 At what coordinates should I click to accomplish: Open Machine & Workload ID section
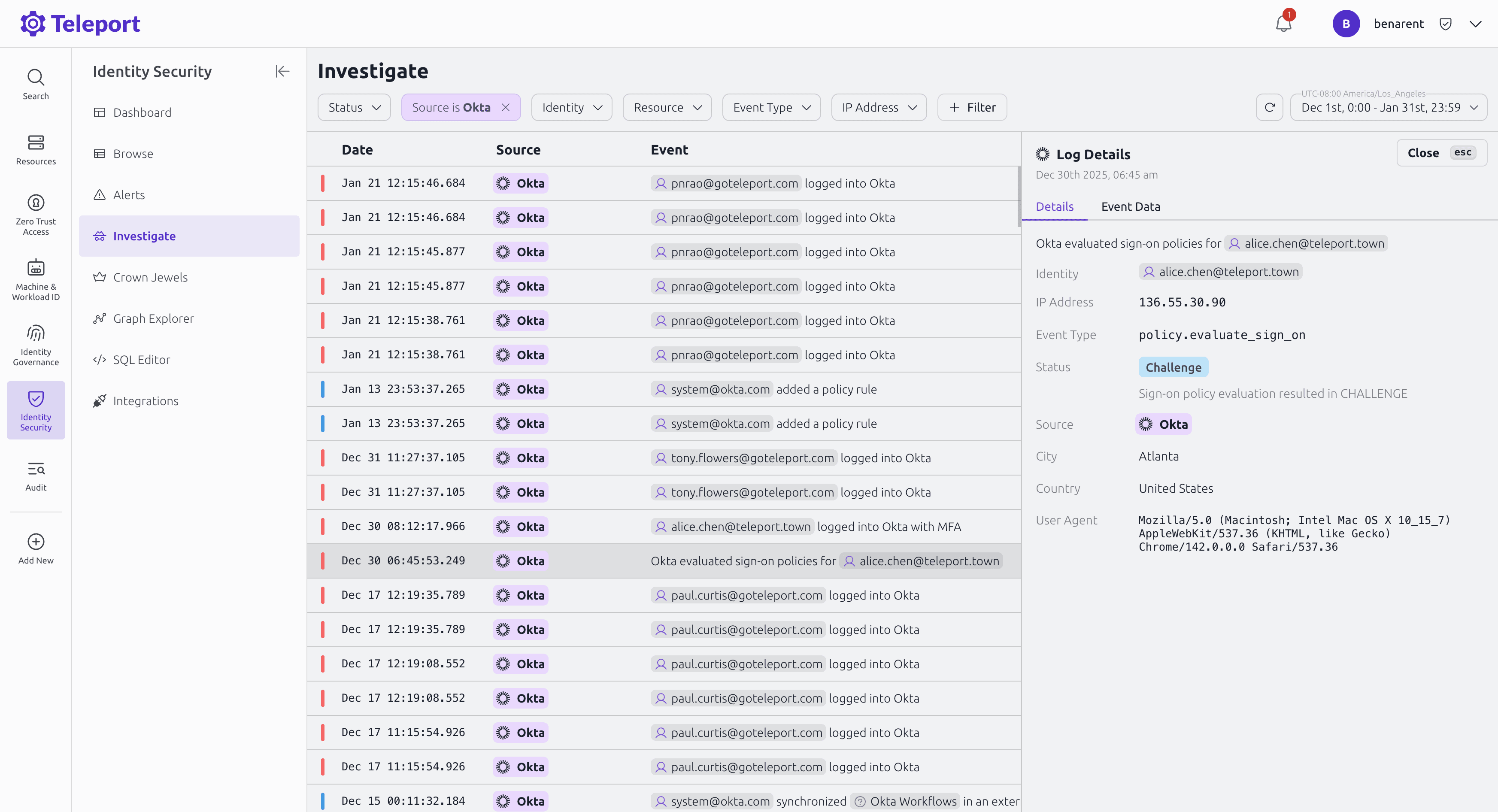coord(36,268)
